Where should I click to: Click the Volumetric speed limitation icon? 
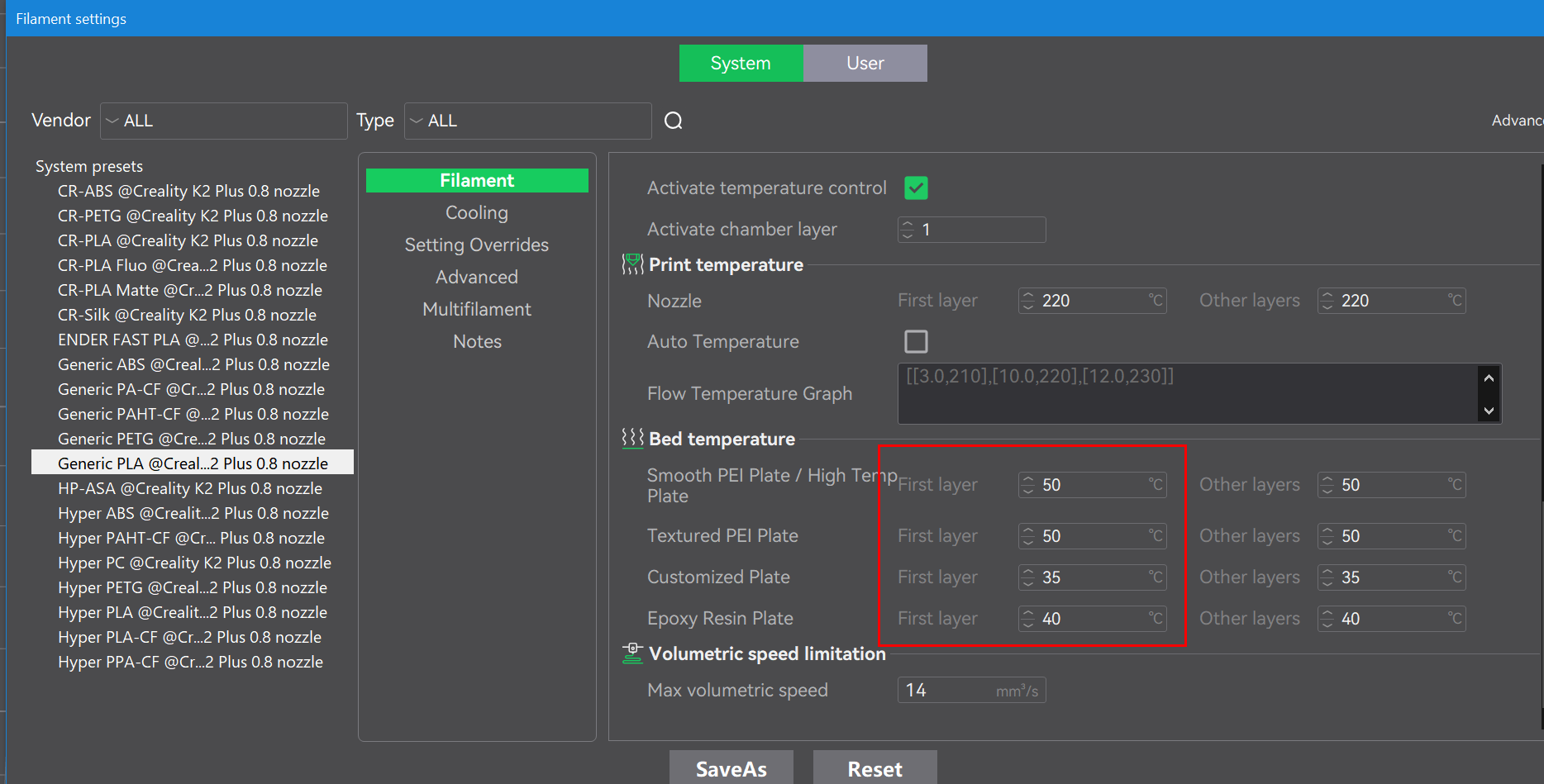pos(632,653)
